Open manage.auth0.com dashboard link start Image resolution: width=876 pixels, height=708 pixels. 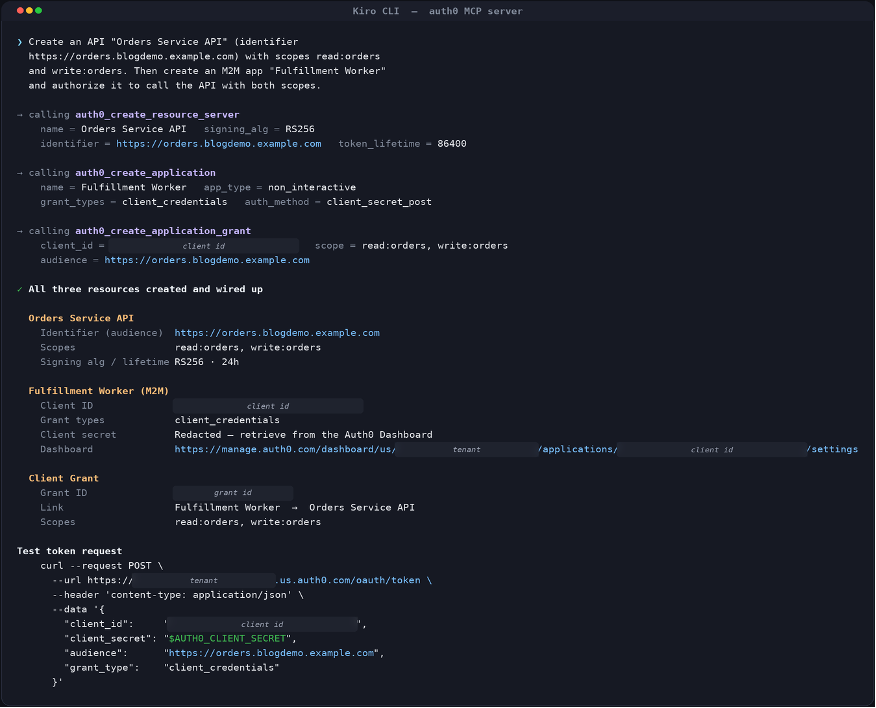click(285, 449)
